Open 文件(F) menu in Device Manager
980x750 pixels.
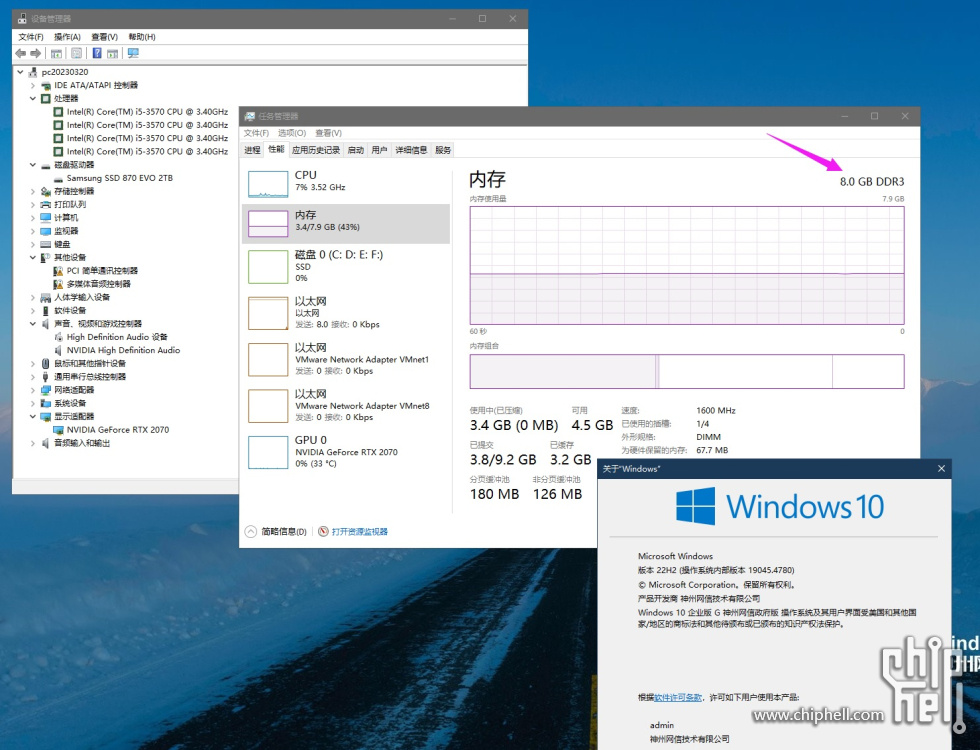pos(31,37)
